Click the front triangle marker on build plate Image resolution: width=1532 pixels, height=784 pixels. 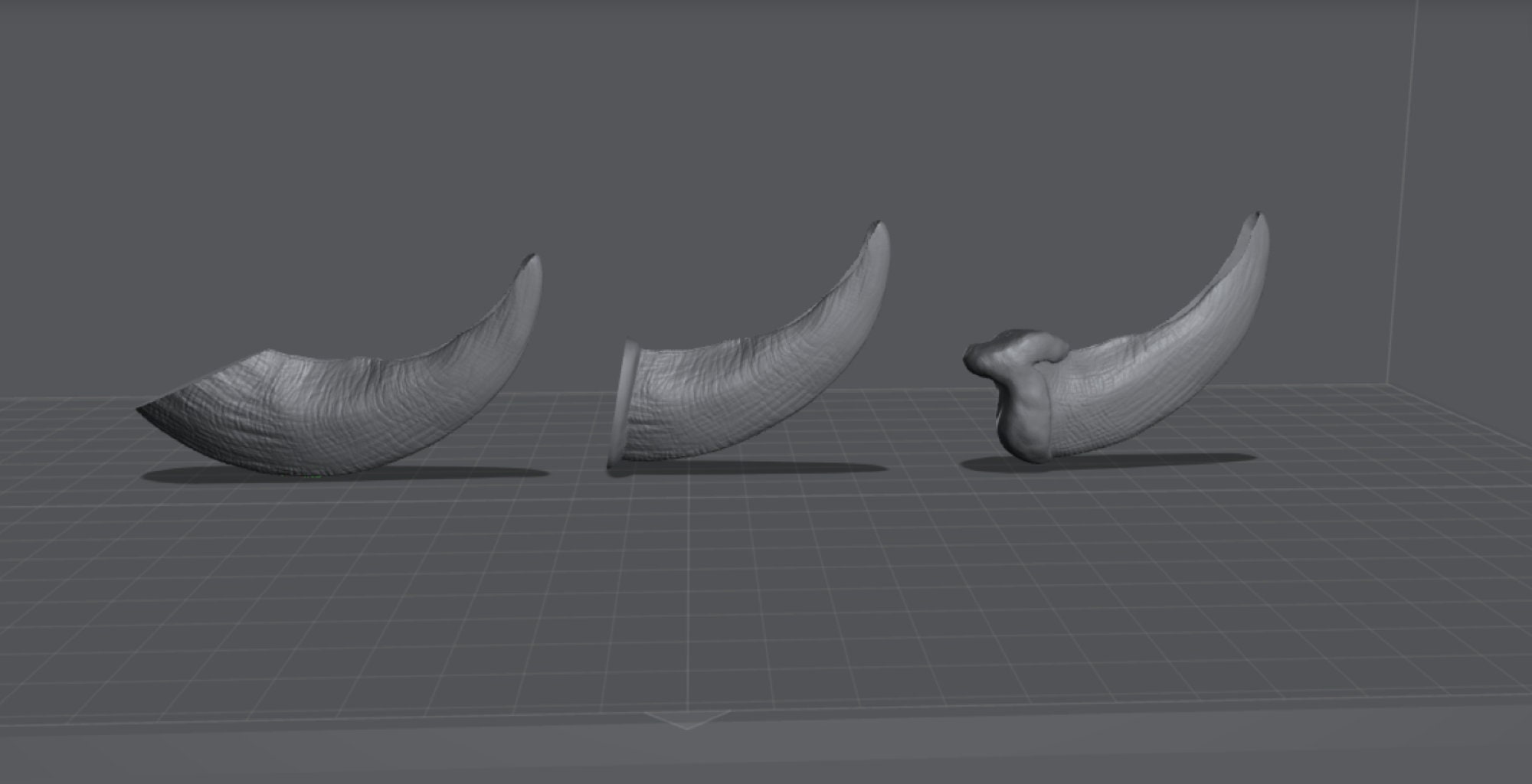687,719
